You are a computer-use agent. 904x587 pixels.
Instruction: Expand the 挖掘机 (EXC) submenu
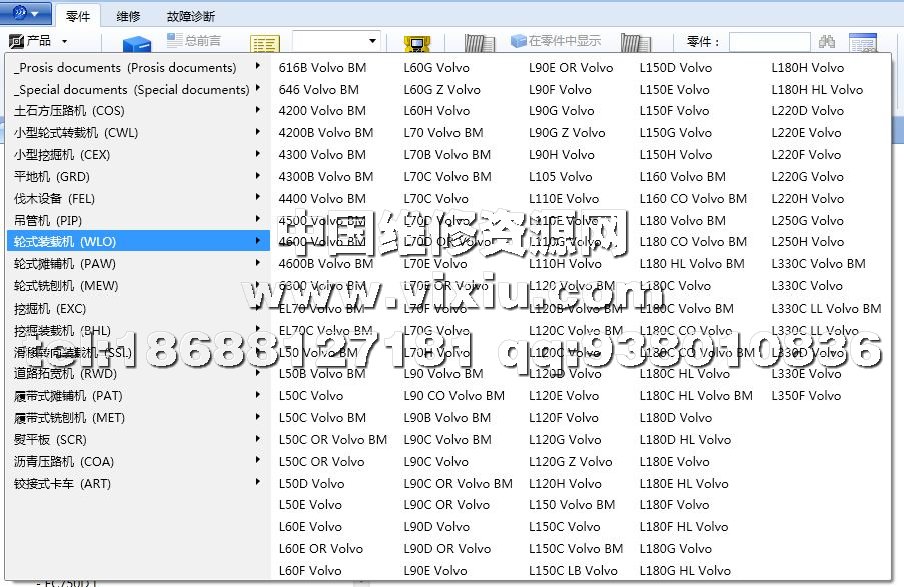click(50, 309)
